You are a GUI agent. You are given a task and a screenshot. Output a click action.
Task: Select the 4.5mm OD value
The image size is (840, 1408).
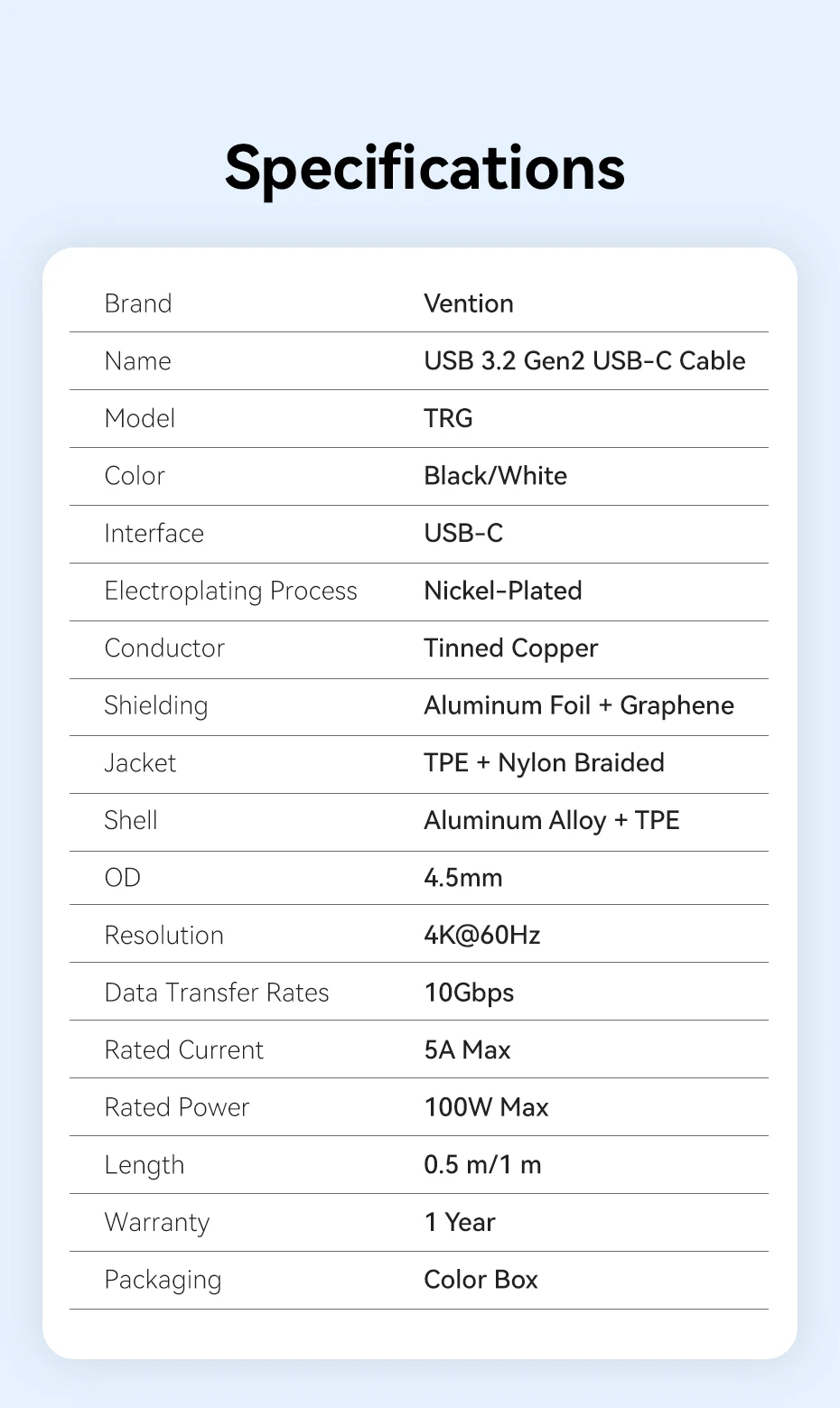463,878
